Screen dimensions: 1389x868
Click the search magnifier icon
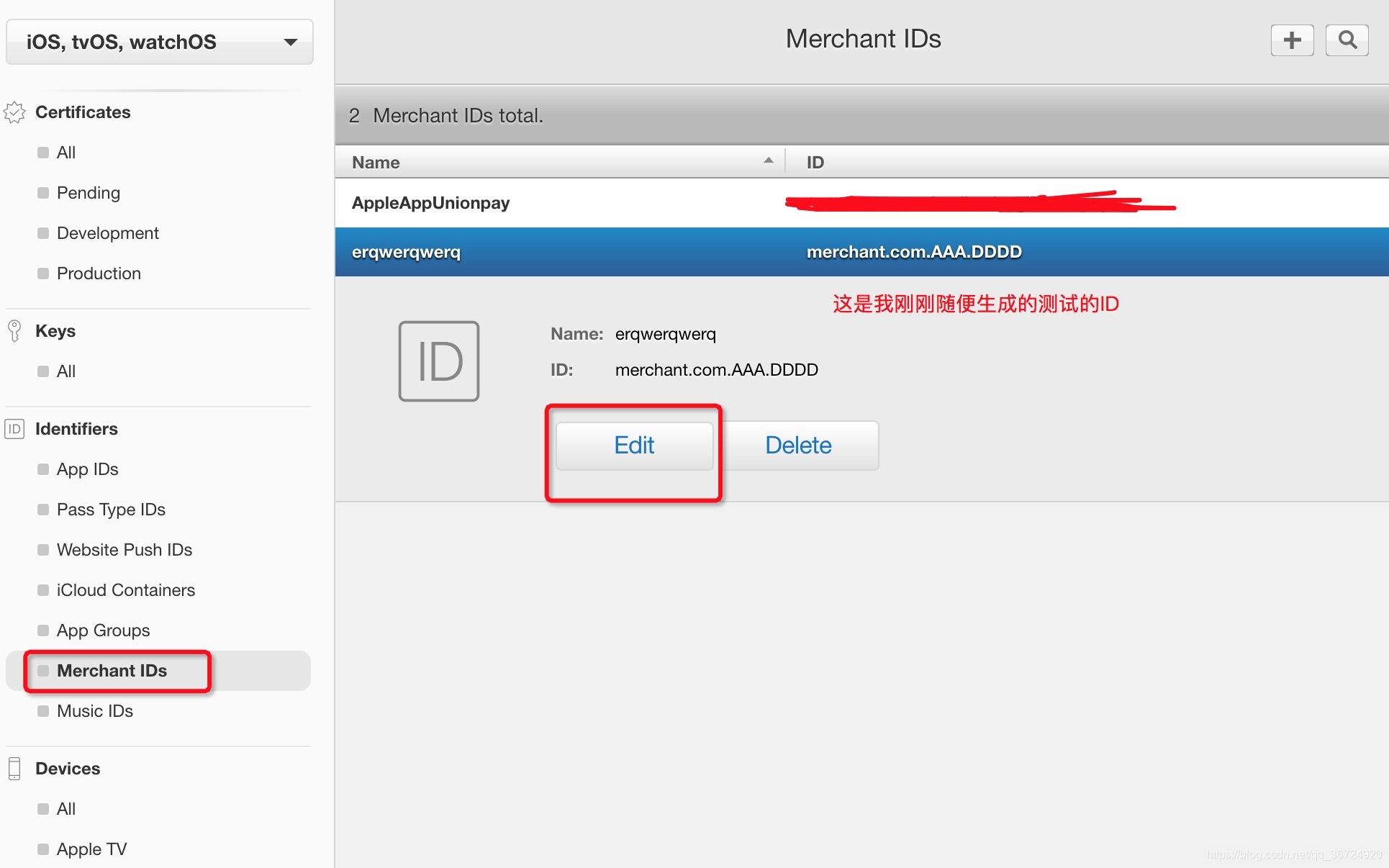pyautogui.click(x=1347, y=39)
